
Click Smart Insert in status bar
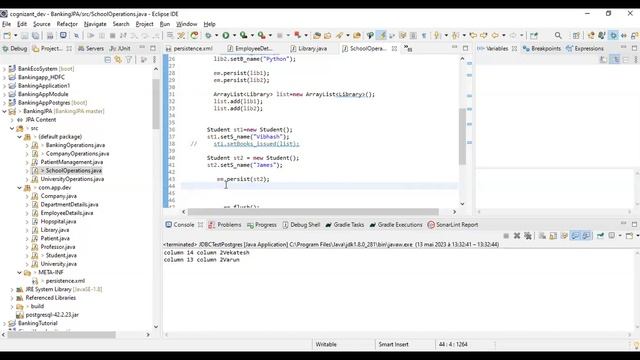pyautogui.click(x=393, y=344)
